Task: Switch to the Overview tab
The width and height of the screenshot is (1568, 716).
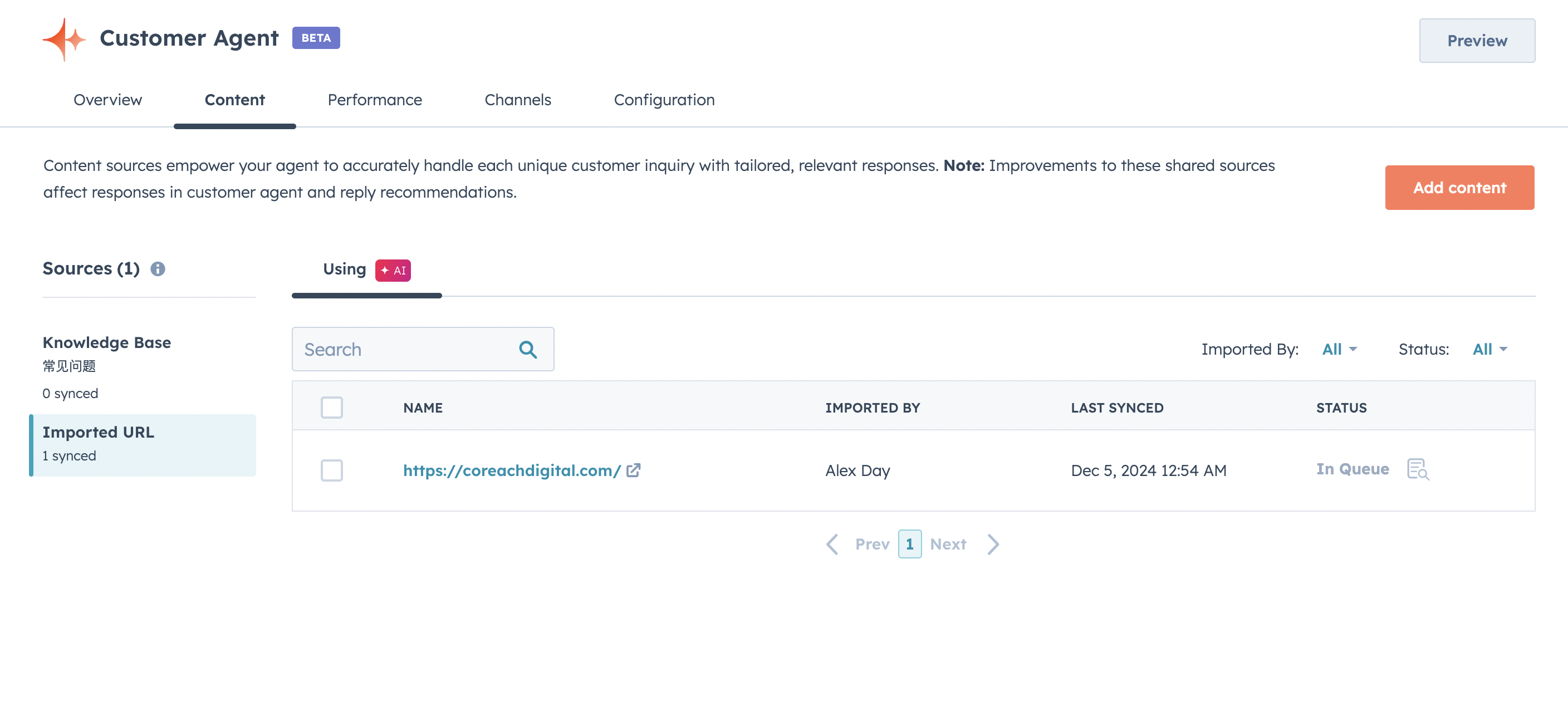Action: point(107,100)
